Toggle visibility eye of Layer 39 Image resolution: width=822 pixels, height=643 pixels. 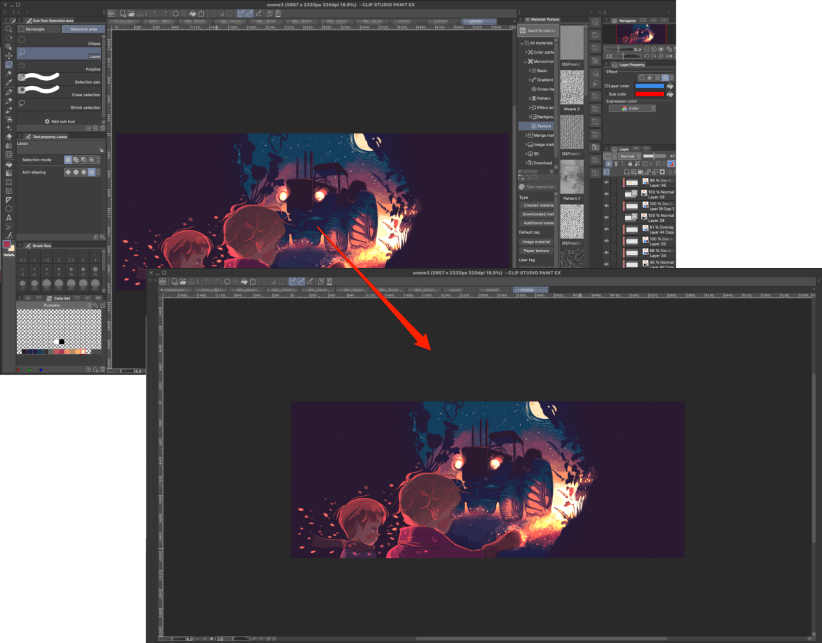pos(607,182)
